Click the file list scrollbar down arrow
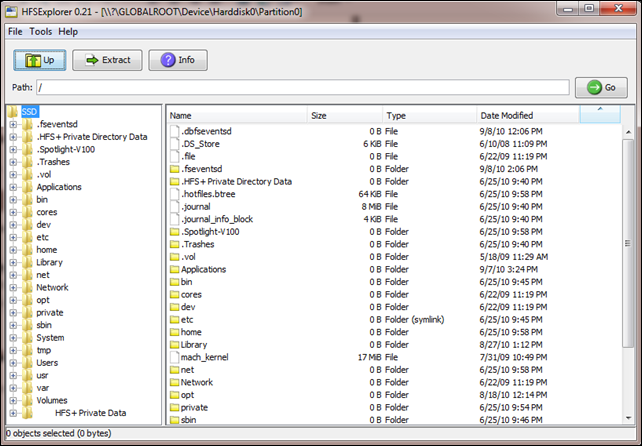642x446 pixels. point(628,418)
